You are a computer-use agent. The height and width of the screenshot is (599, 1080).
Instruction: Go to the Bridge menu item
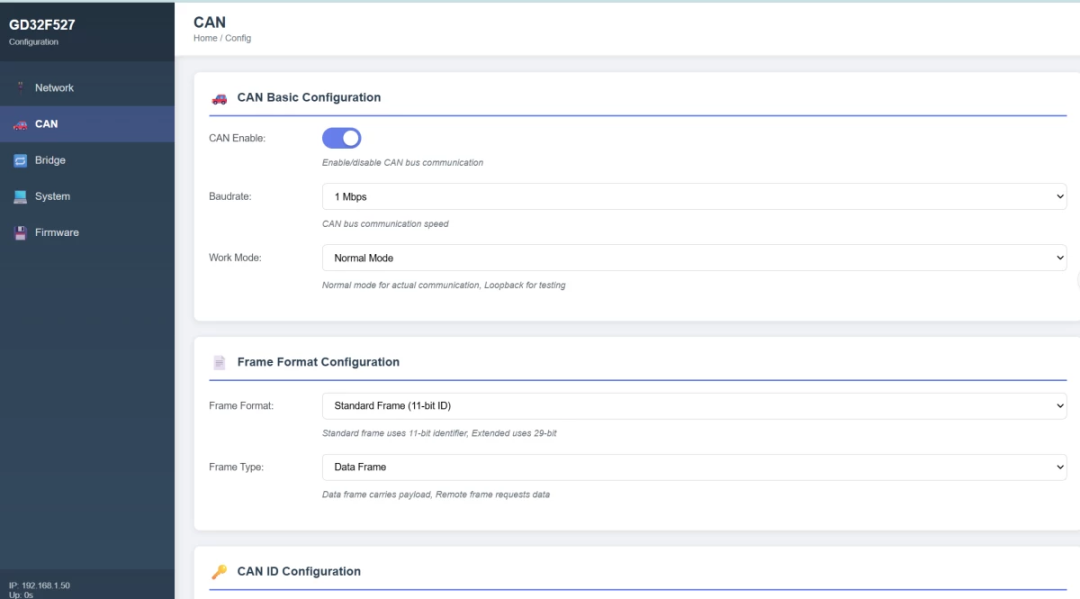coord(50,160)
